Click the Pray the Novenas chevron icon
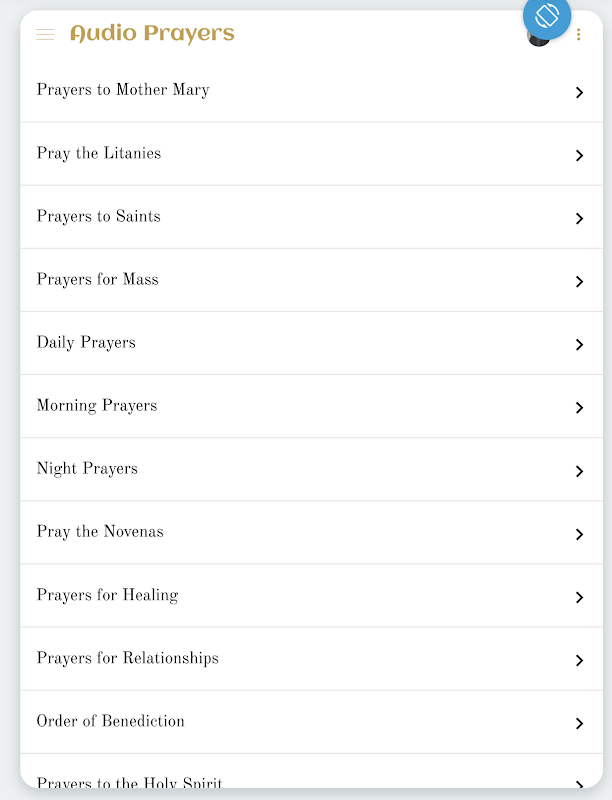The height and width of the screenshot is (800, 612). pos(579,534)
